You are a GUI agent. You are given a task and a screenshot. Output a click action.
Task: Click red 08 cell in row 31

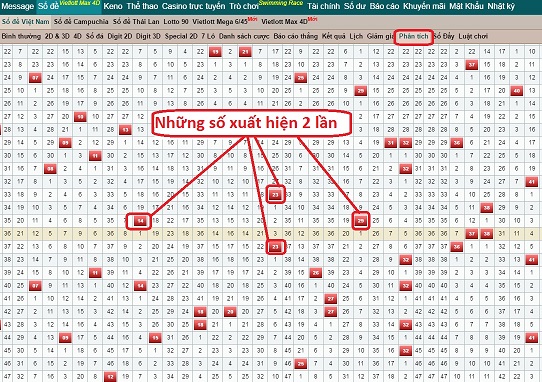(50, 169)
